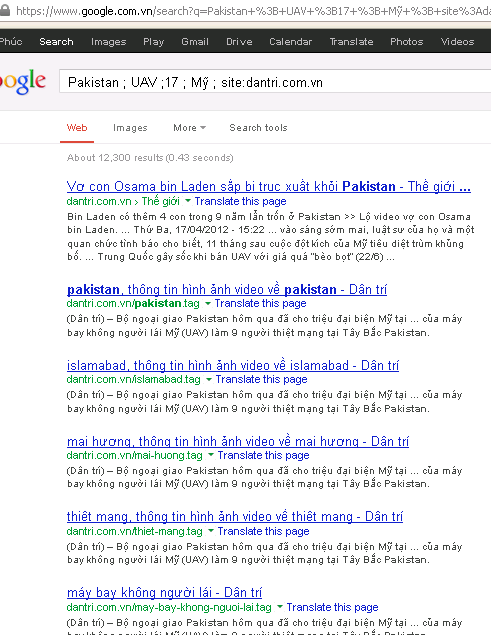Image resolution: width=491 pixels, height=635 pixels.
Task: Click the Google logo
Action: [x=23, y=82]
